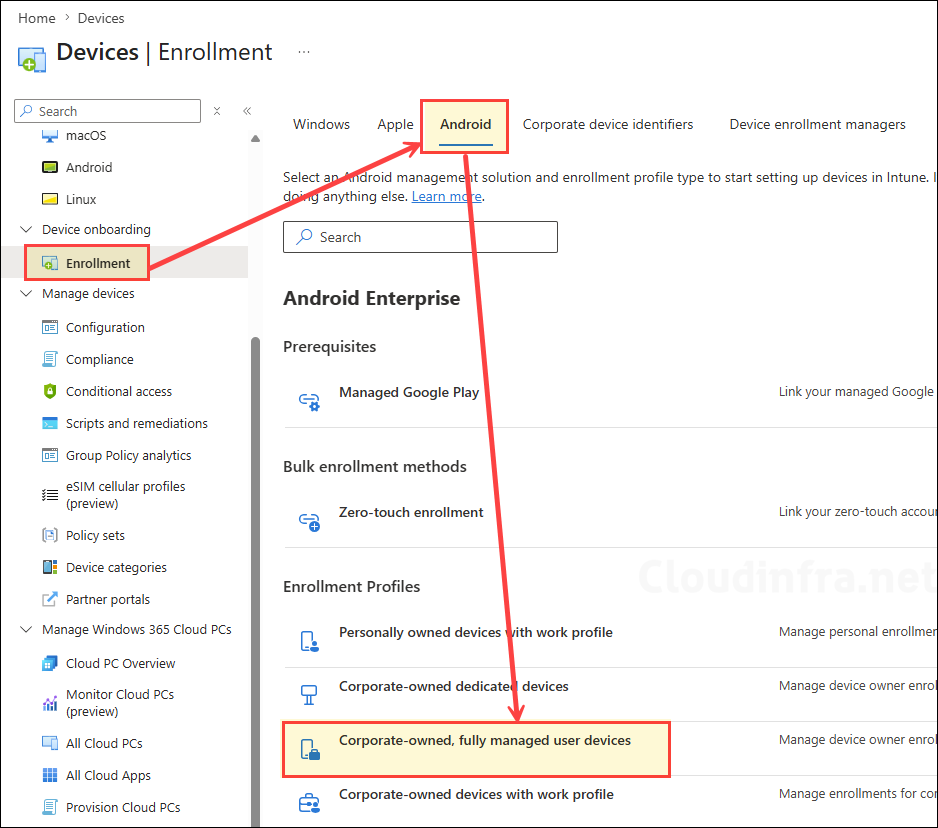Collapse the Manage devices section
Viewport: 938px width, 828px height.
click(x=26, y=293)
